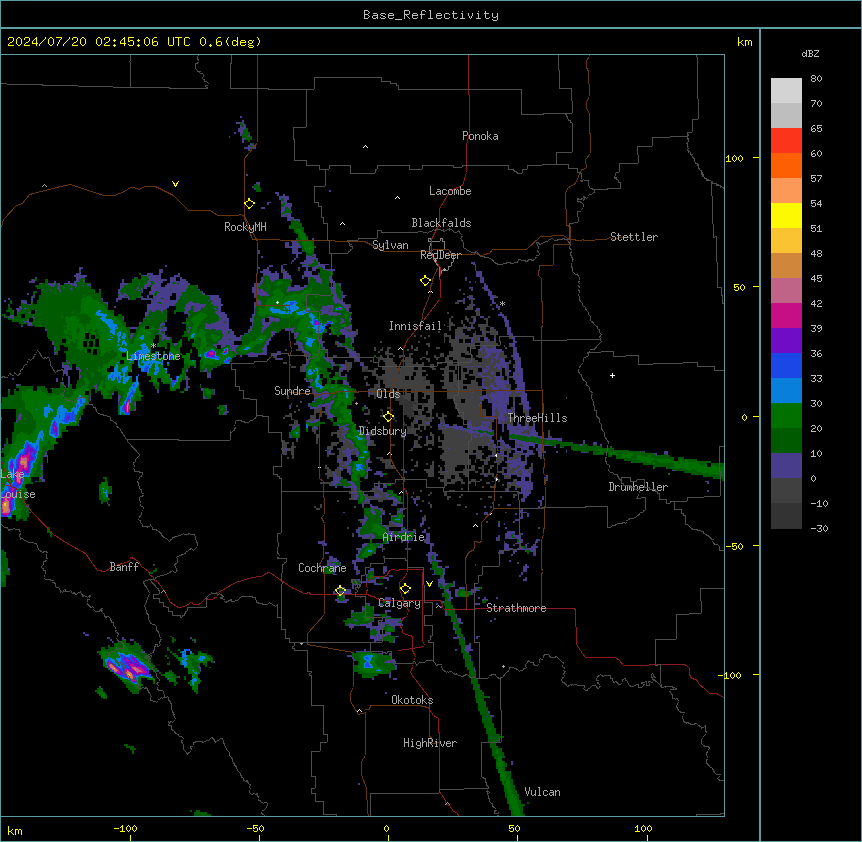Pick the light gray top legend swatch
The image size is (862, 842).
tap(786, 91)
